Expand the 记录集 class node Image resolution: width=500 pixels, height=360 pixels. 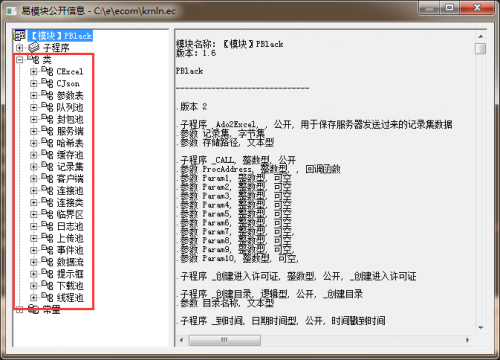pos(33,167)
